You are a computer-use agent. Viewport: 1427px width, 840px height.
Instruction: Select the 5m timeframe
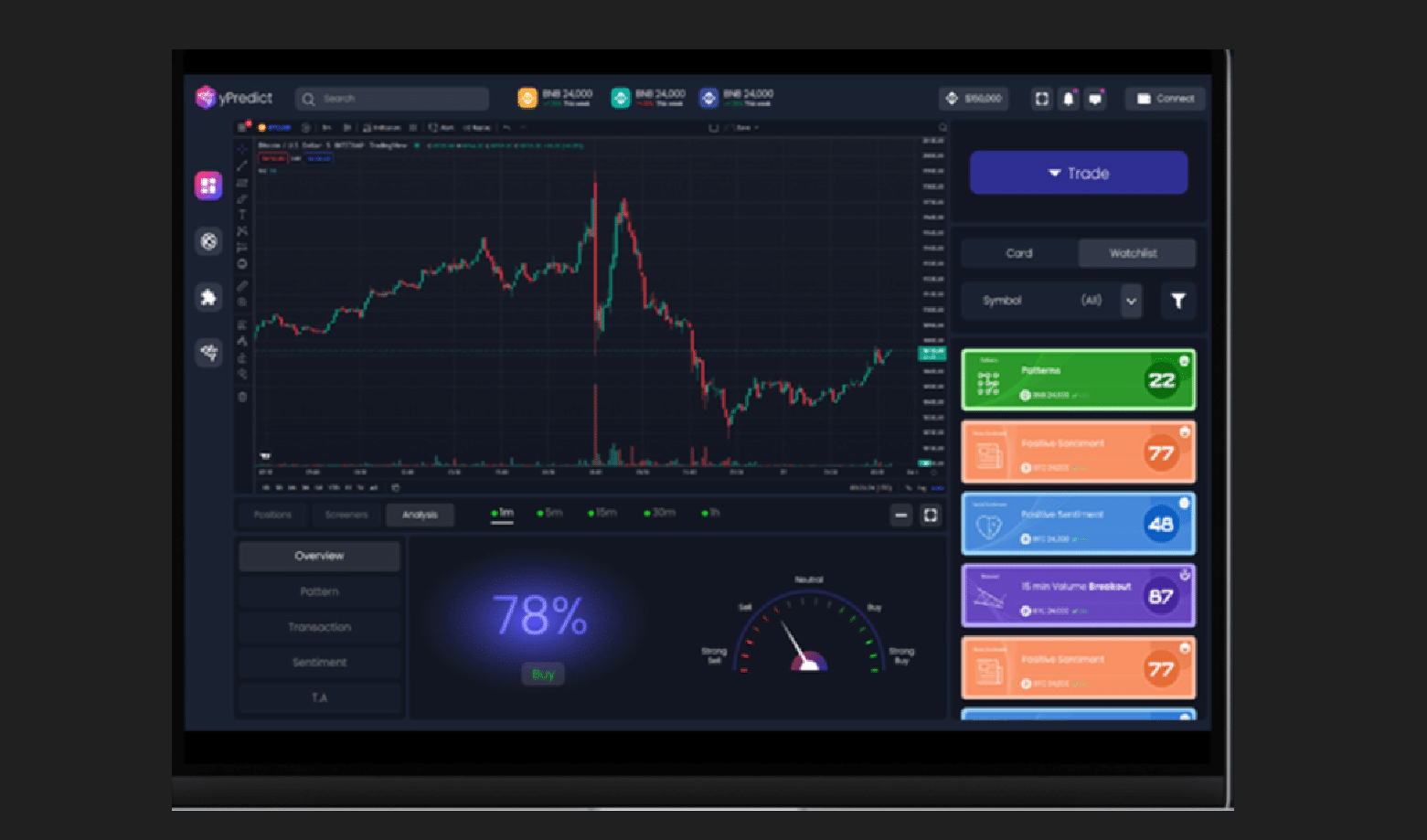[550, 513]
